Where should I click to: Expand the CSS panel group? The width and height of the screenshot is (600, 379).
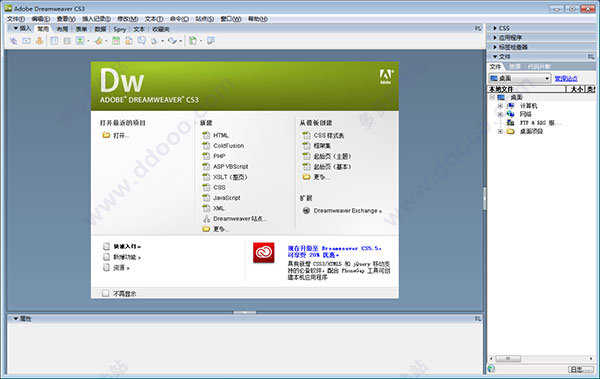(495, 28)
